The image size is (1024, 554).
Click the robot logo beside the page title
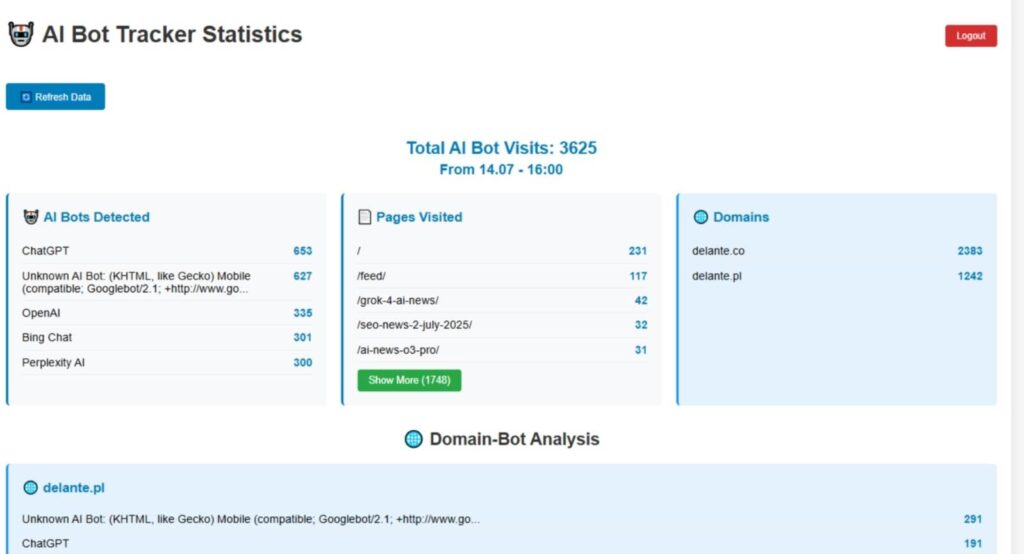click(21, 35)
